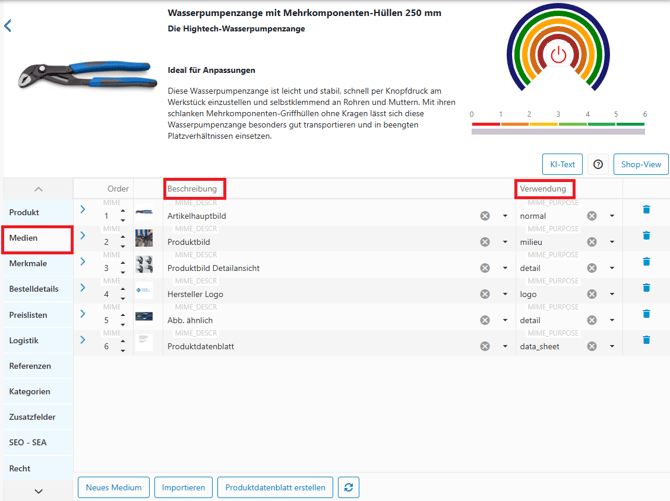Click the power icon in the rainbow gauge
The image size is (670, 501).
point(558,55)
